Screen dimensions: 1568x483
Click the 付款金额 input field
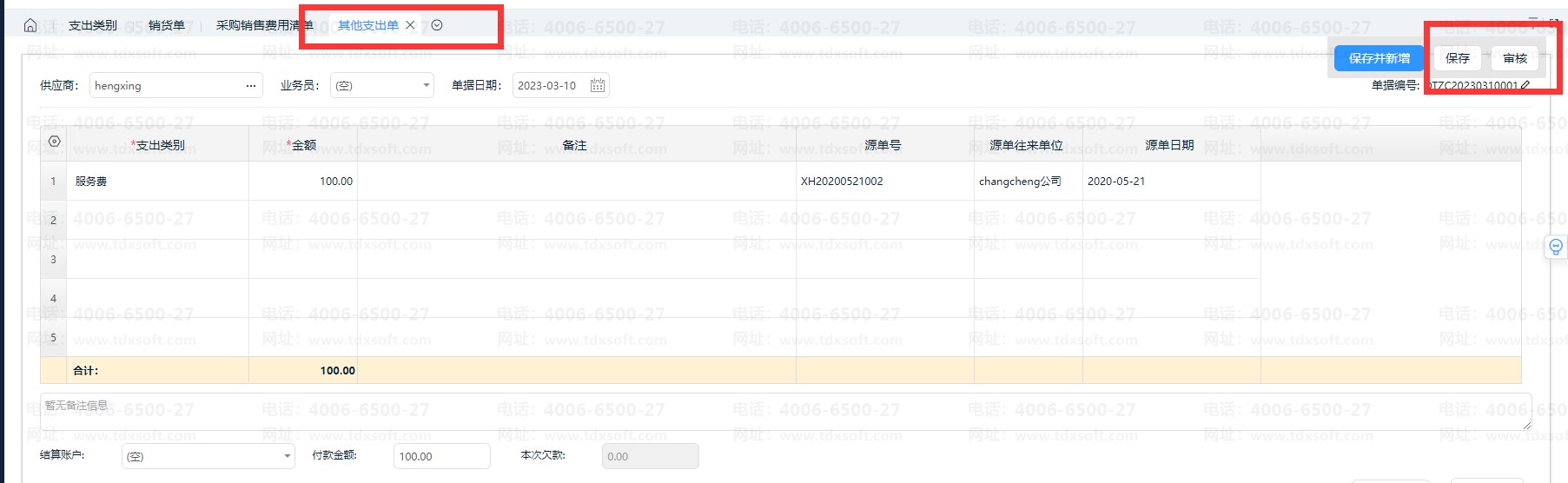coord(441,456)
